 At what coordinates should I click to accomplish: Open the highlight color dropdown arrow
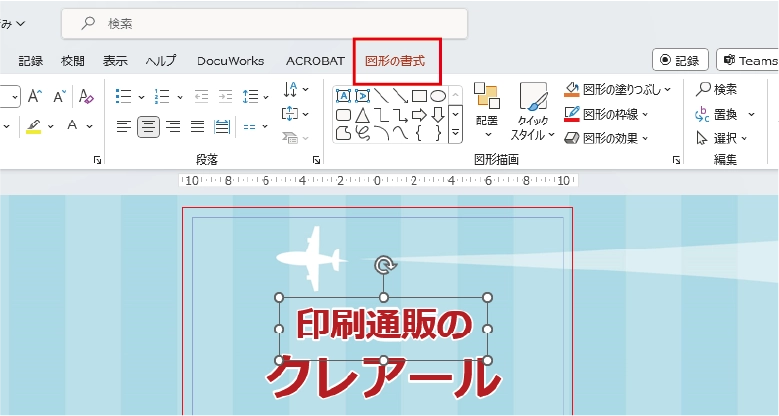(x=51, y=126)
